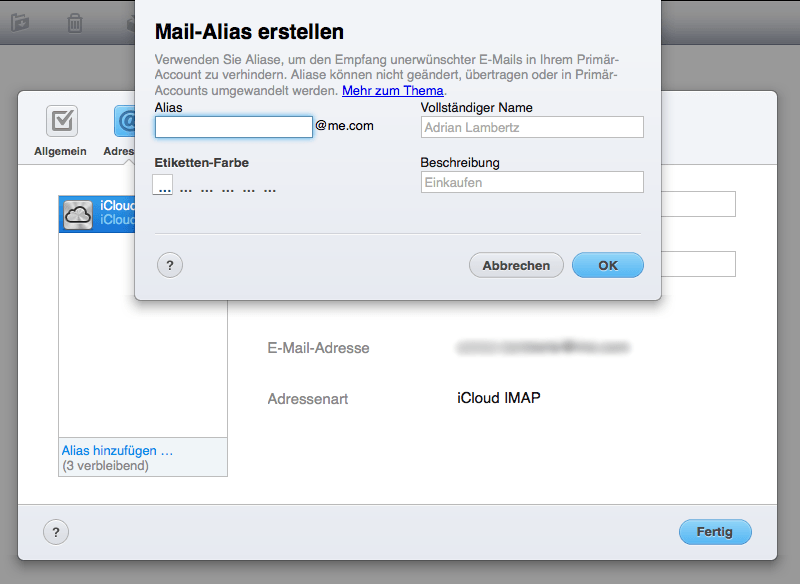
Task: Click the move-to-folder icon in the toolbar
Action: (x=20, y=23)
